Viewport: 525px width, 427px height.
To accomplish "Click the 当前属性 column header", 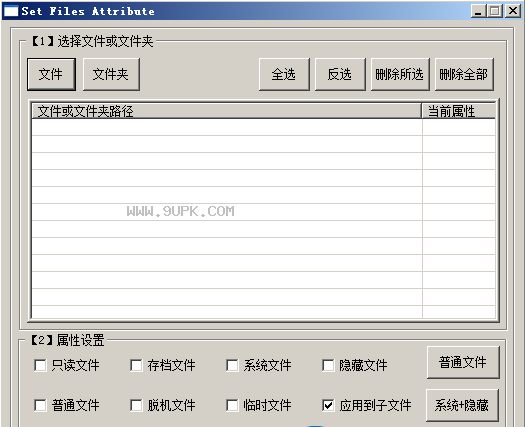I will 458,111.
